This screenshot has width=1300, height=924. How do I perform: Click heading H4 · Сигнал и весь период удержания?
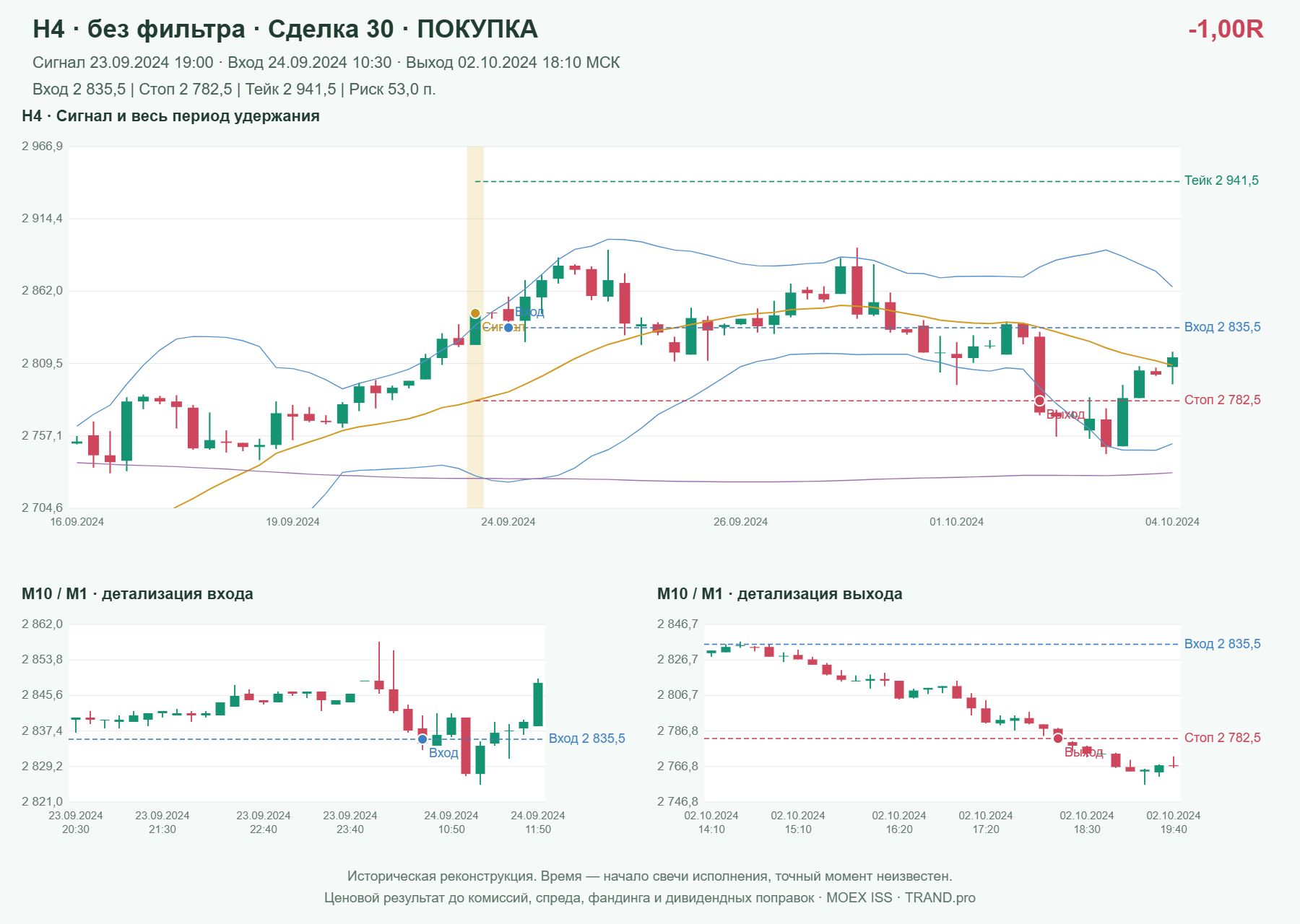coord(170,116)
